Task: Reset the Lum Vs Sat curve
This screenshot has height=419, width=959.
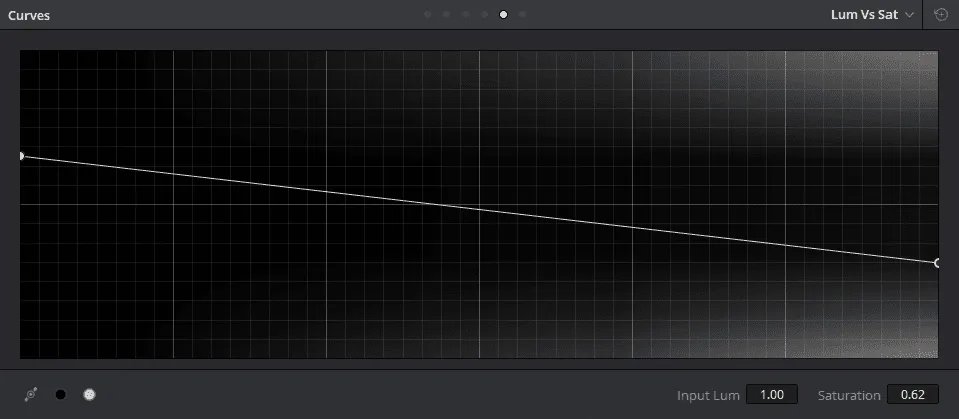Action: (940, 15)
